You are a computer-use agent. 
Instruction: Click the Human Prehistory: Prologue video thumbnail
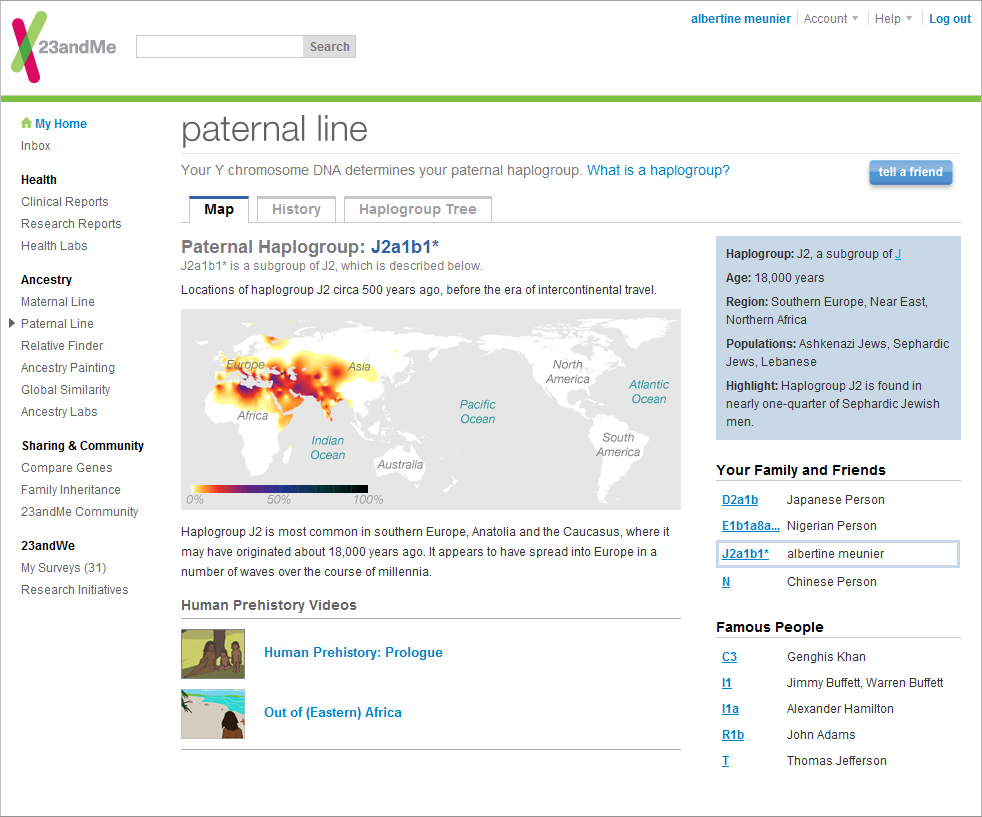coord(213,654)
